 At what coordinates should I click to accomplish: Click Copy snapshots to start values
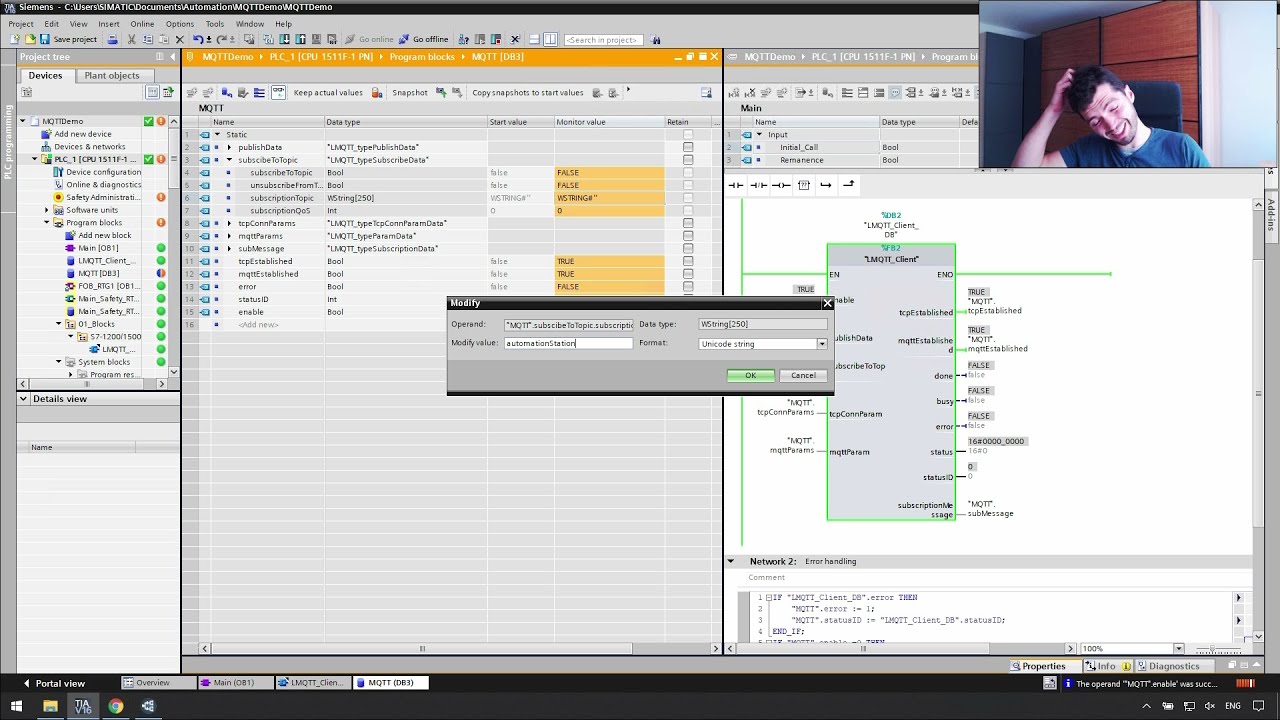[527, 92]
